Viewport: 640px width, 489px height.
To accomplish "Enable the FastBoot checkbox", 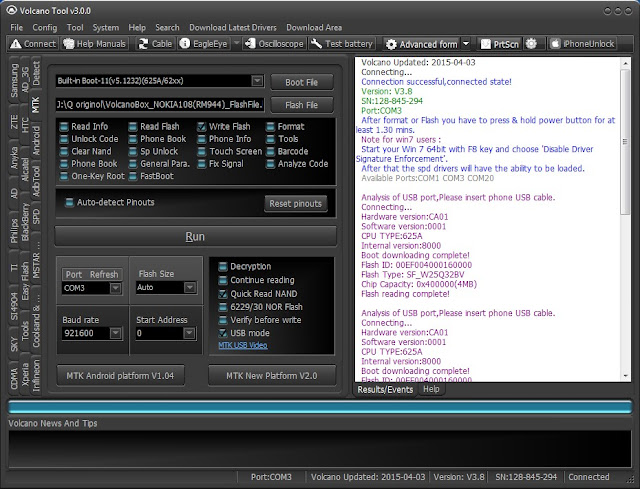I will [133, 176].
